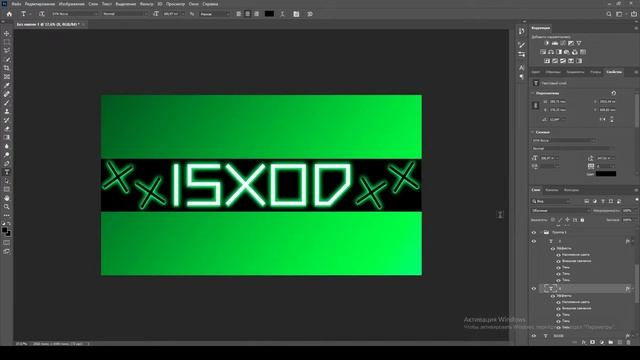Add Brightness/Contrast adjustment

tap(547, 43)
